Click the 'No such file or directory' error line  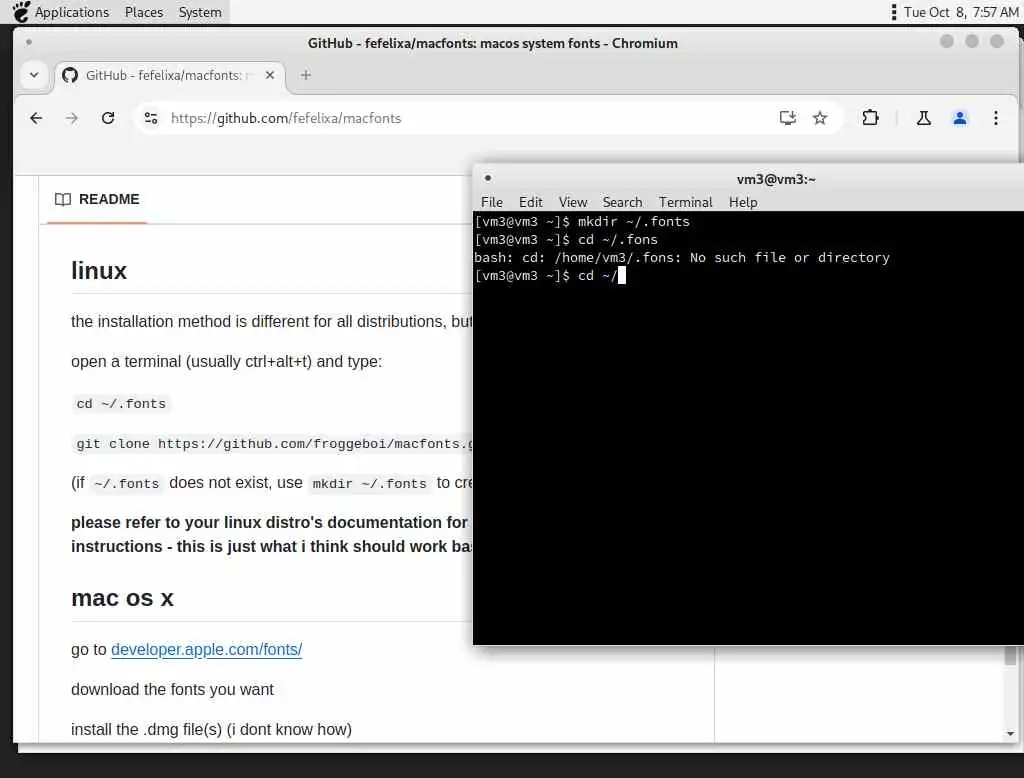point(682,257)
